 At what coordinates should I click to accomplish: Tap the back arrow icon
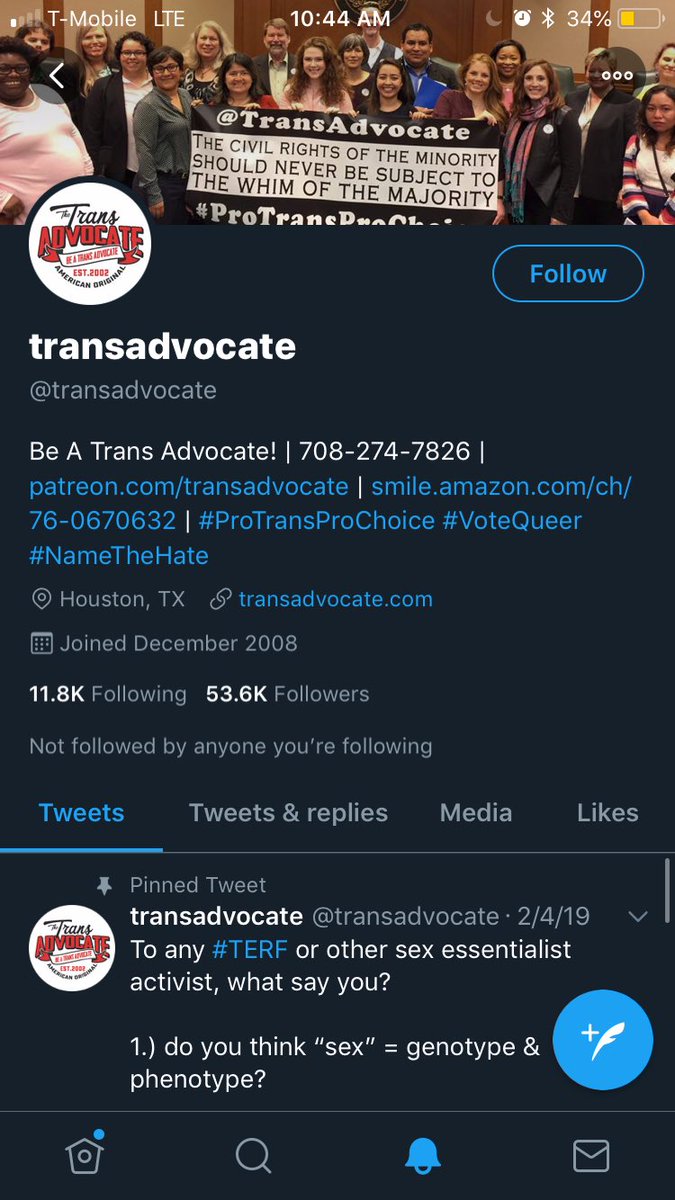[x=58, y=75]
